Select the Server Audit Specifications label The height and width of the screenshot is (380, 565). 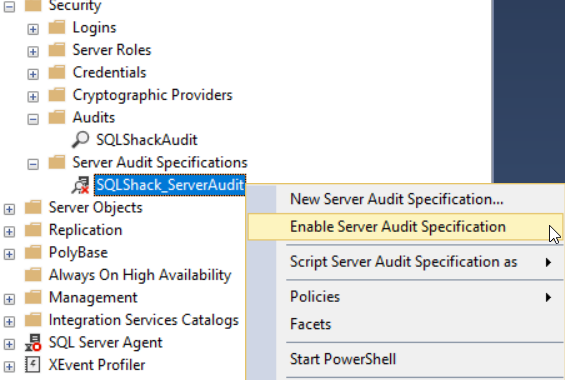click(x=160, y=163)
